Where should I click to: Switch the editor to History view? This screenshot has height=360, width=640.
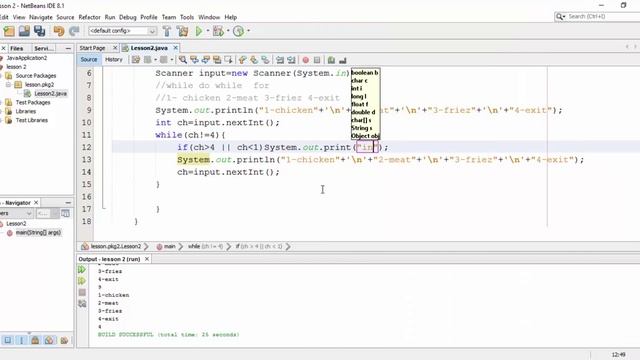(114, 60)
